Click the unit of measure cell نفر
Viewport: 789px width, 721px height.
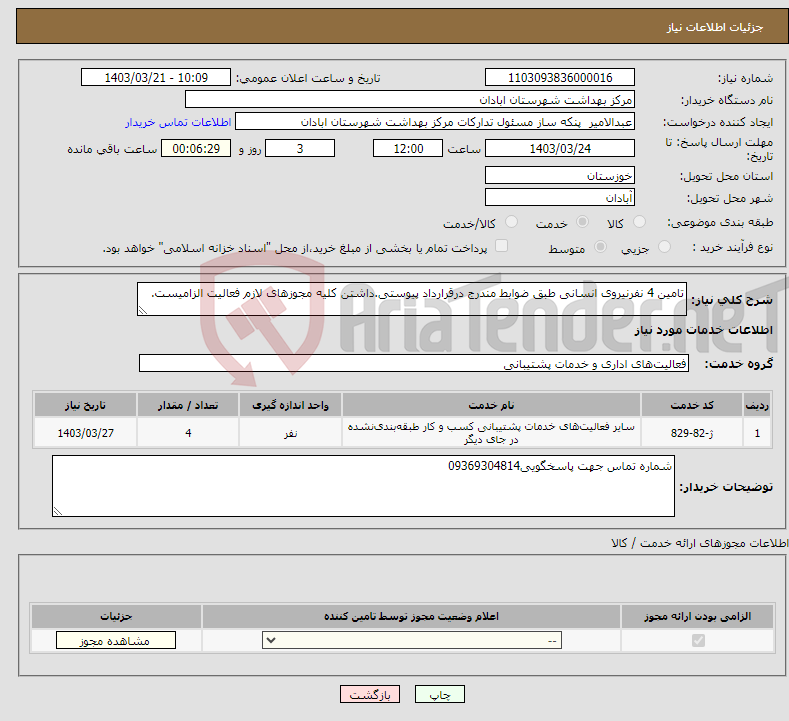click(290, 433)
